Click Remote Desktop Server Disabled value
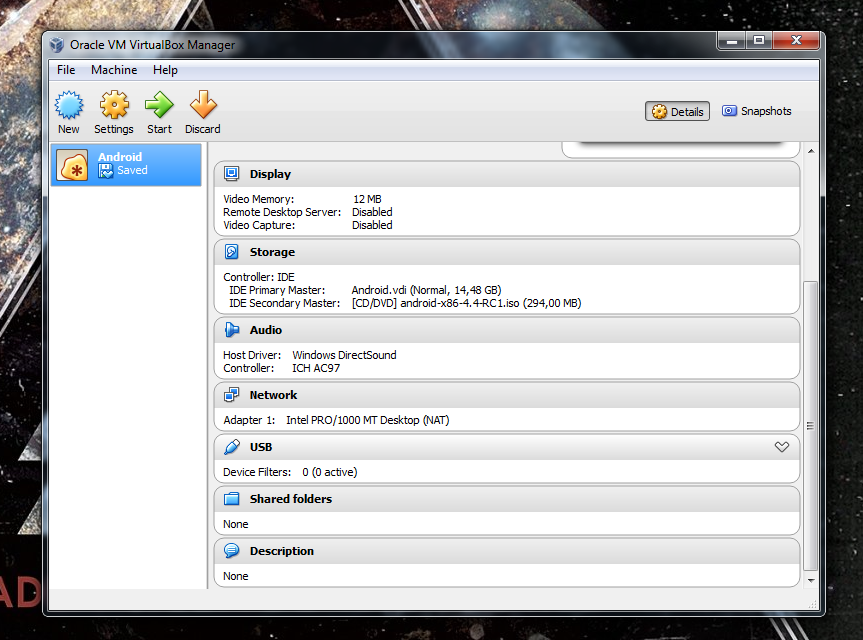863x640 pixels. click(x=372, y=212)
